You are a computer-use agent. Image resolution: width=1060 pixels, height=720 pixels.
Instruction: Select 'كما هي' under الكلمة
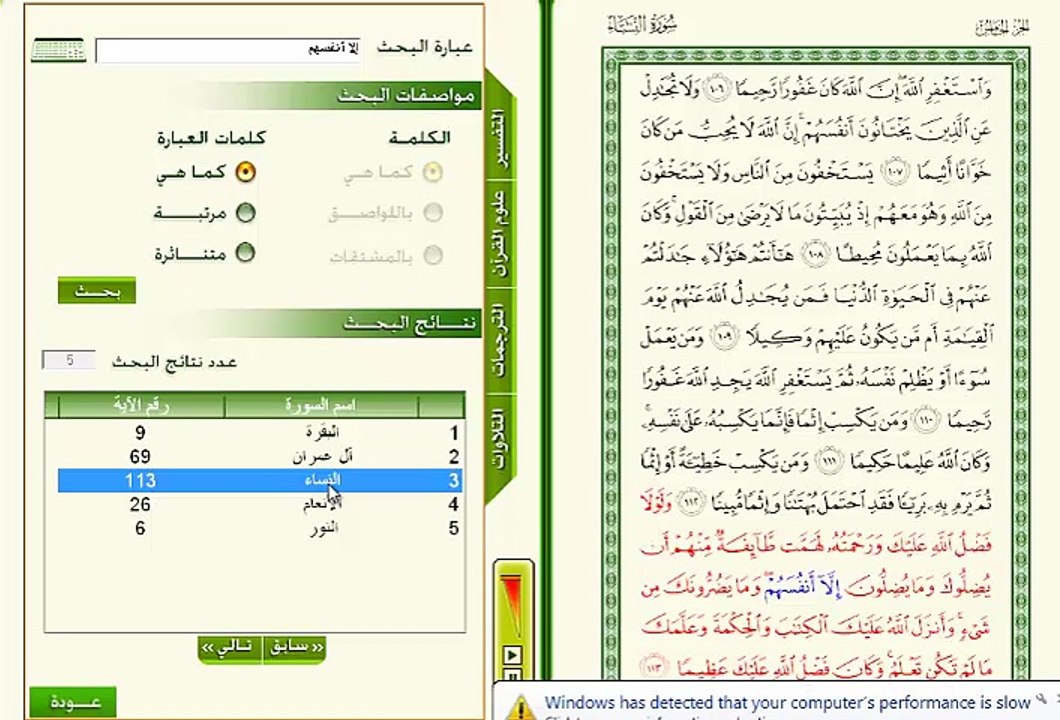click(x=433, y=172)
